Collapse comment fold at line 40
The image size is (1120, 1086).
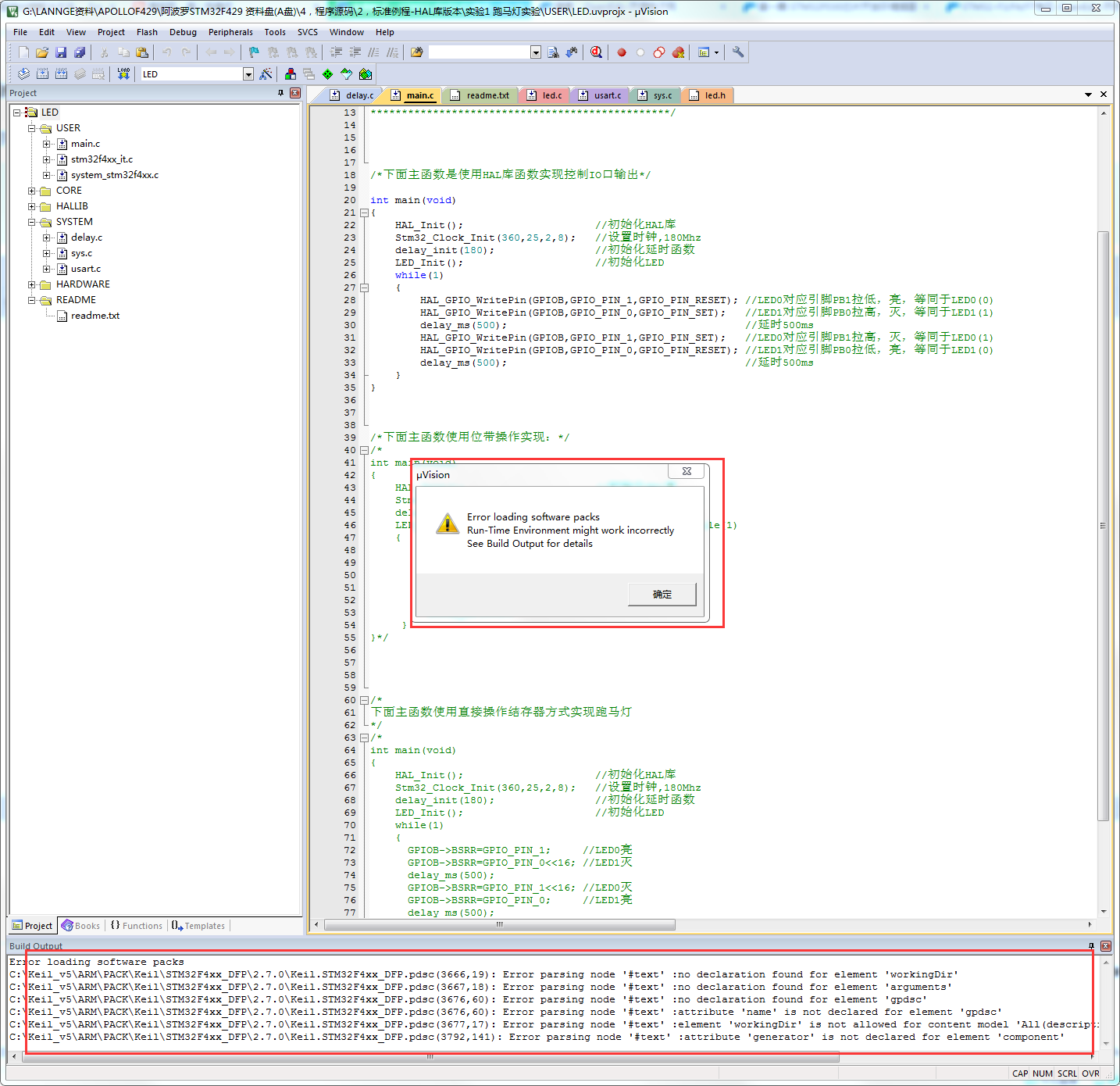coord(364,450)
